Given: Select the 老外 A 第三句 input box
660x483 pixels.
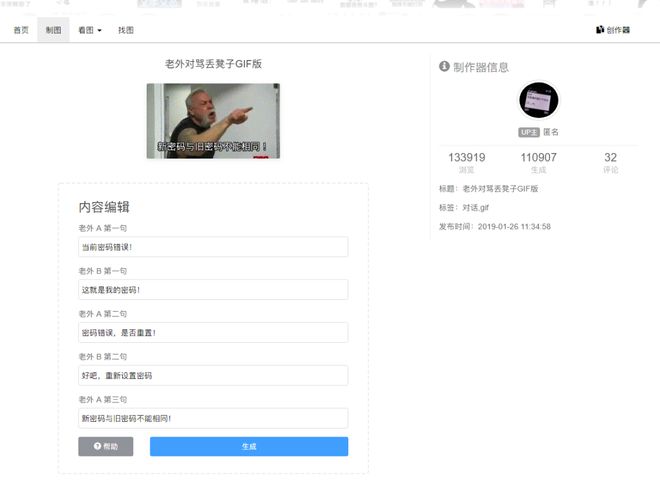Looking at the screenshot, I should coord(213,418).
